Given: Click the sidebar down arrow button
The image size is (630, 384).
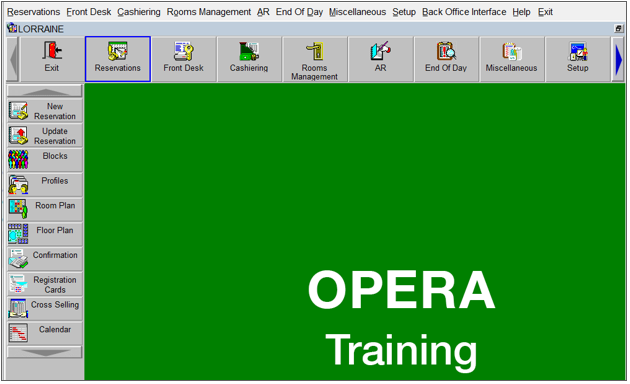Looking at the screenshot, I should pyautogui.click(x=45, y=352).
